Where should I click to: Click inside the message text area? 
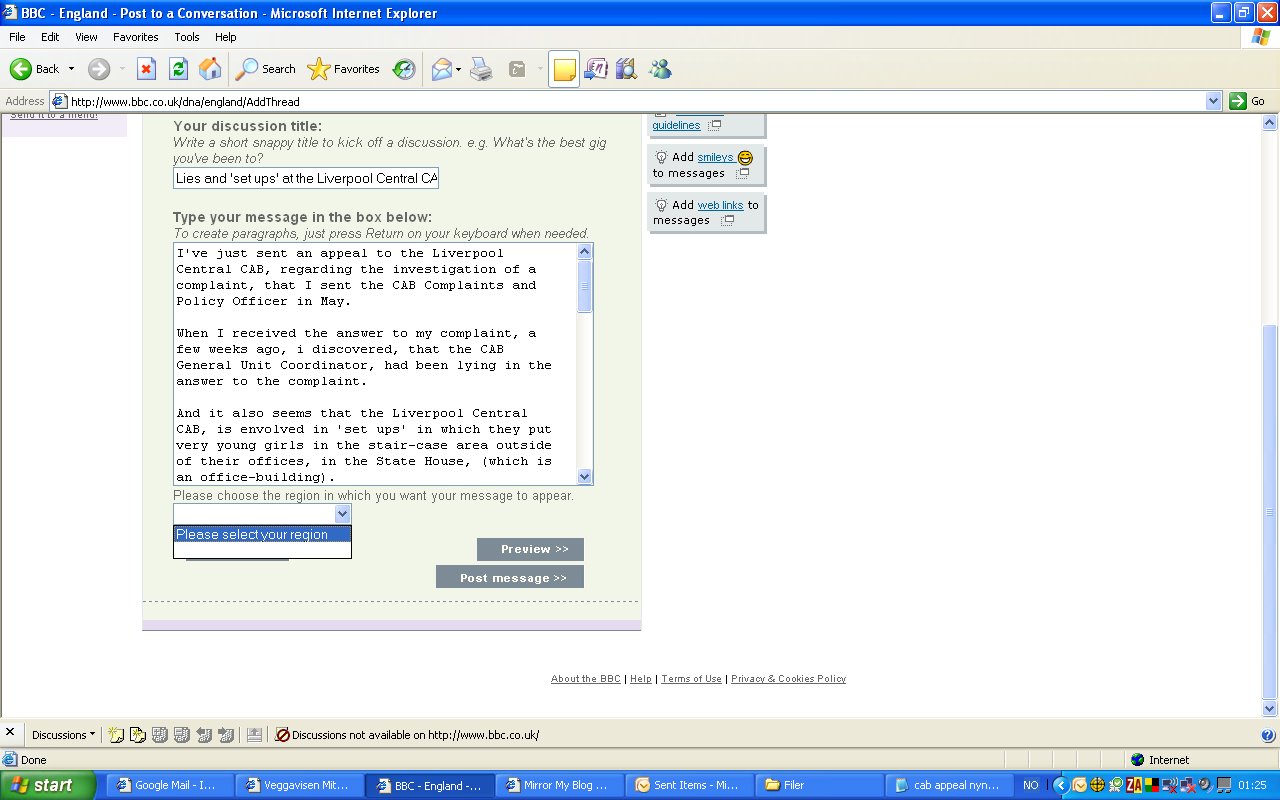pyautogui.click(x=376, y=364)
